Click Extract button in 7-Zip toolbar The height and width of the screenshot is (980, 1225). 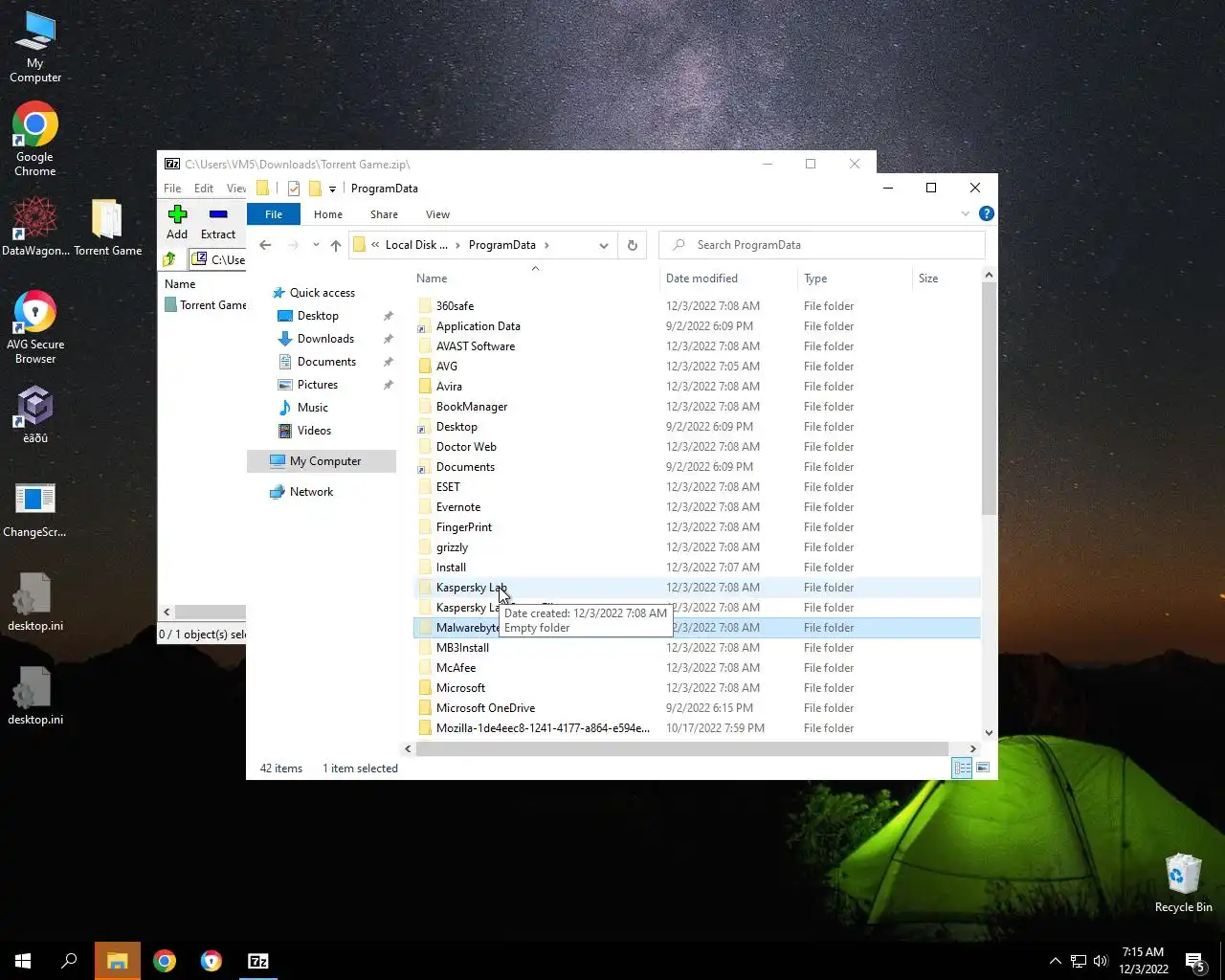218,222
